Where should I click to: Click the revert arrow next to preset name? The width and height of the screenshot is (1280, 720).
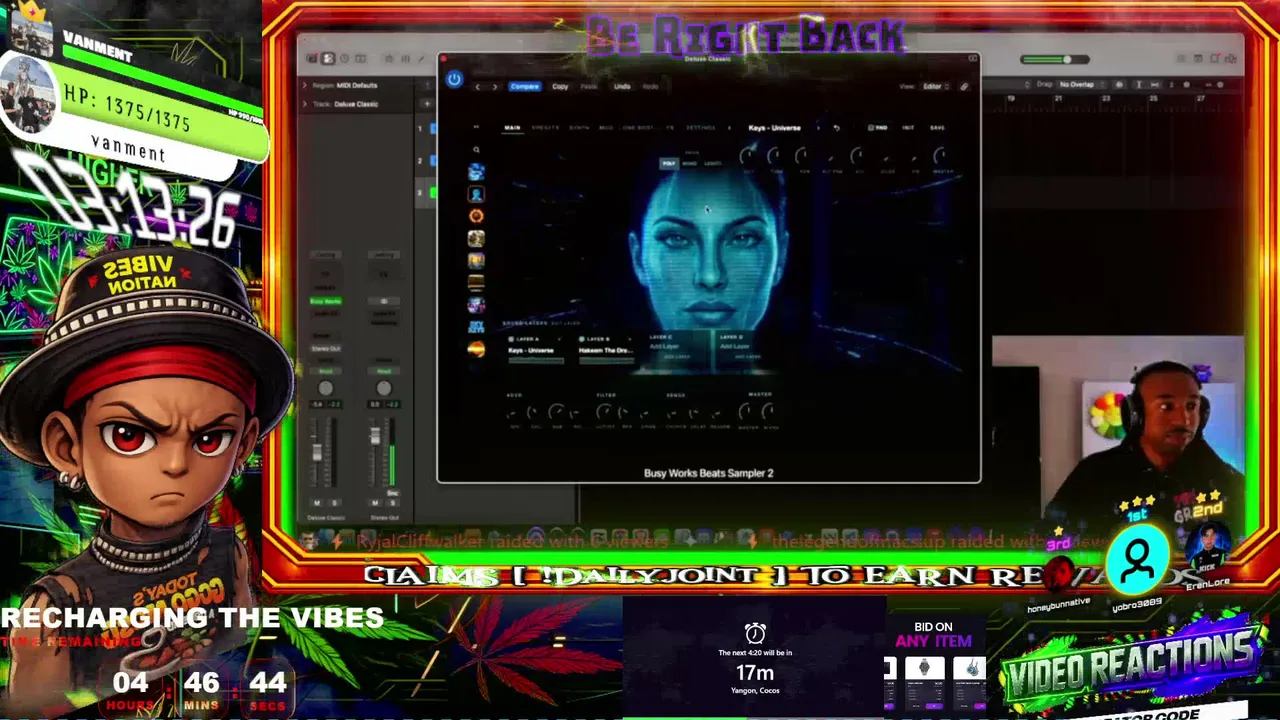click(x=836, y=128)
